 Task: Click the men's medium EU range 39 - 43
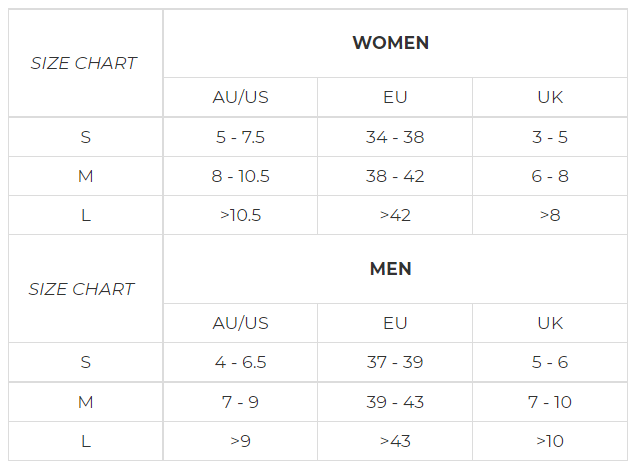coord(395,402)
